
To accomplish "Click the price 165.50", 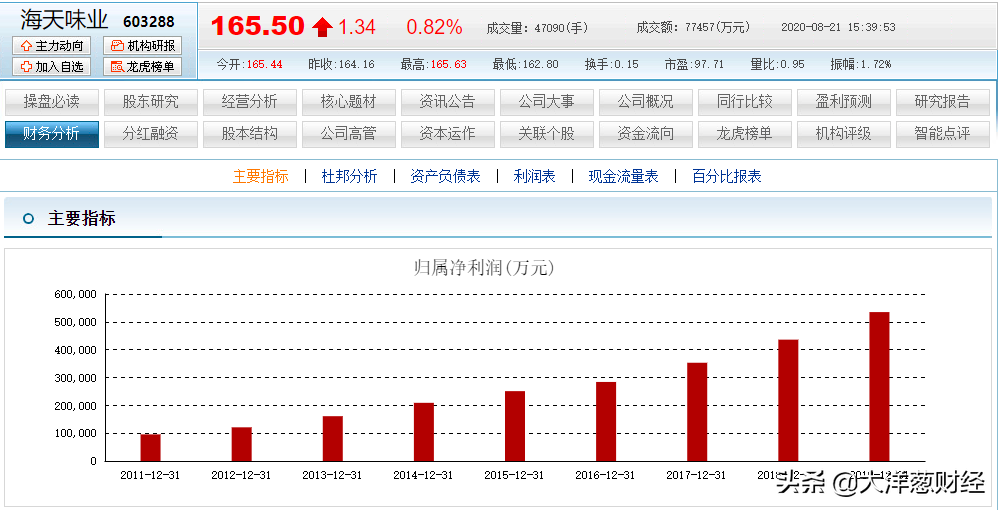I will (x=258, y=26).
